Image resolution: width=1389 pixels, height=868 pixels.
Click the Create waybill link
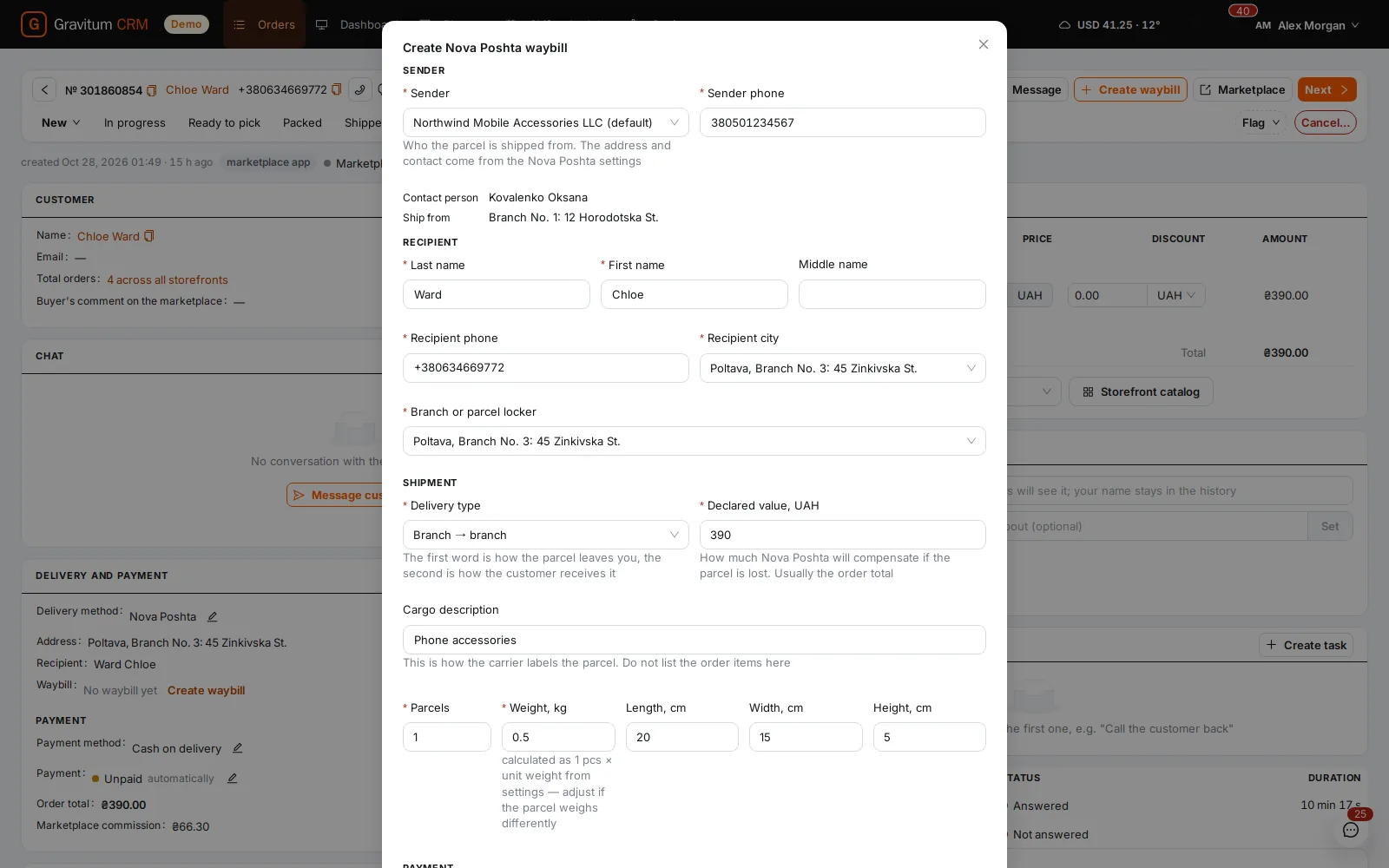click(206, 691)
